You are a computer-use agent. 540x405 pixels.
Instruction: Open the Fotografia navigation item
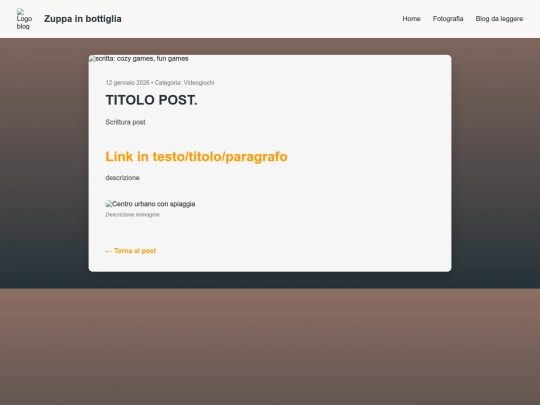tap(448, 19)
